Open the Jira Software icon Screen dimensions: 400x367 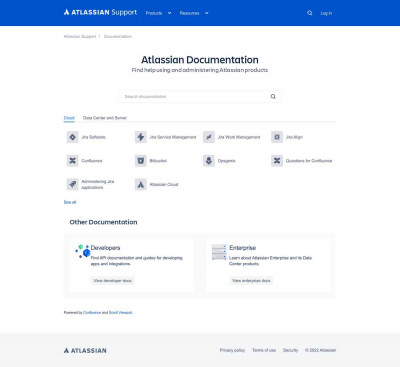pyautogui.click(x=72, y=137)
